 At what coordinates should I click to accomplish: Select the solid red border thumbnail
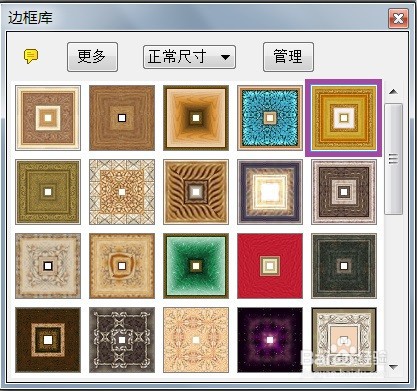[x=270, y=266]
